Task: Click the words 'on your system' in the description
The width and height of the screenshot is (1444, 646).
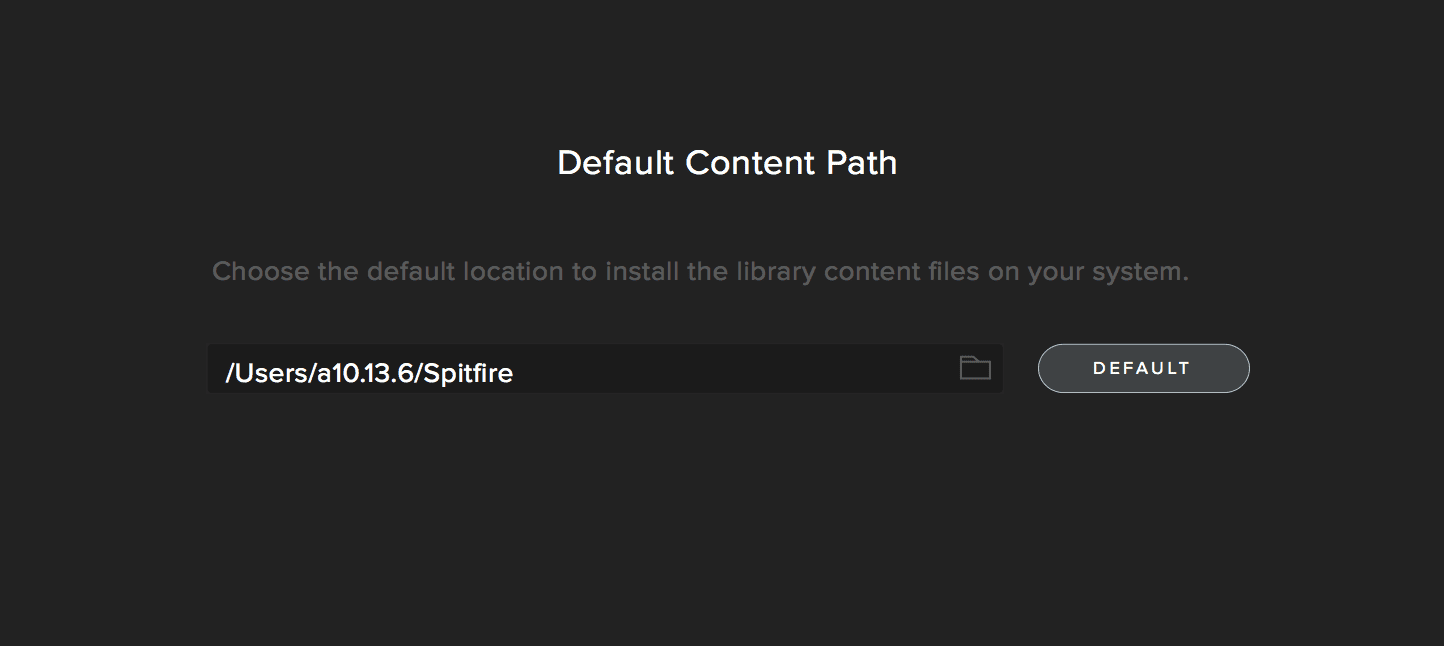Action: coord(1088,271)
